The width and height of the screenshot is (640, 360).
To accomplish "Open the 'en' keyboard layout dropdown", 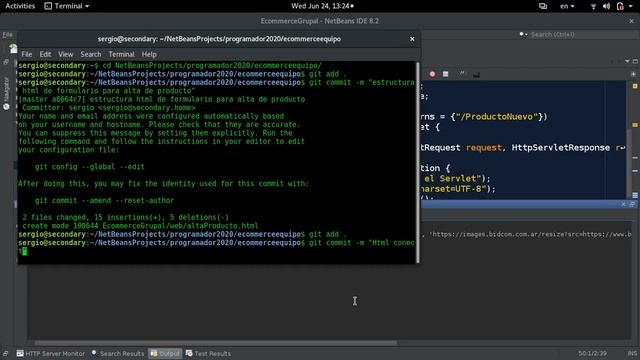I will (x=567, y=6).
